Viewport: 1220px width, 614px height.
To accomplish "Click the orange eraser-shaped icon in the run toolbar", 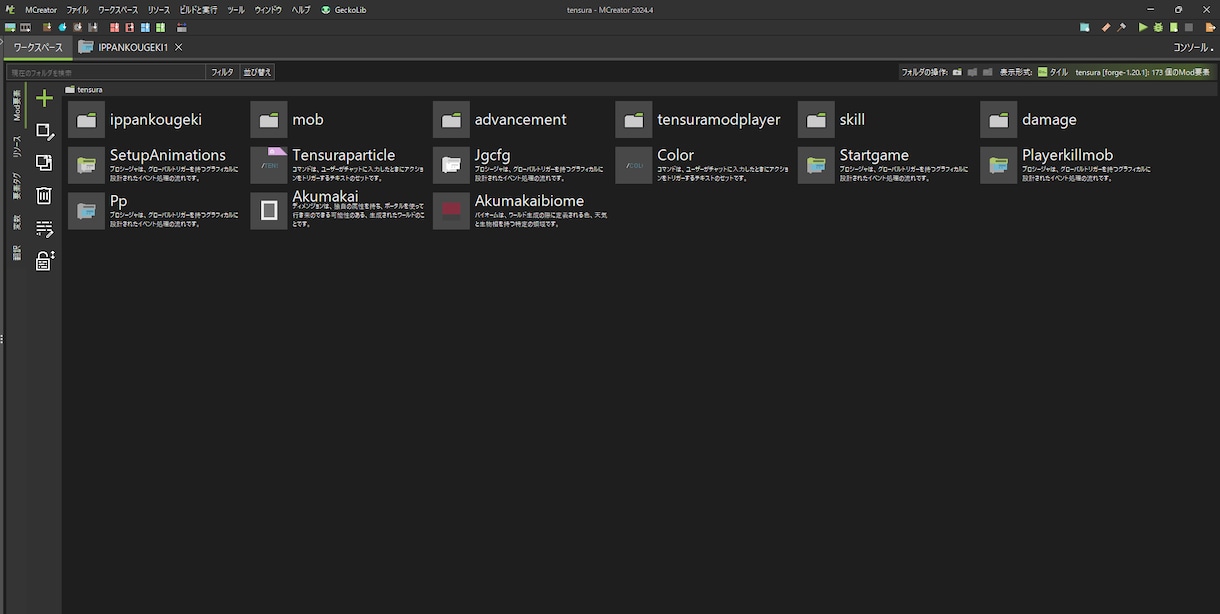I will click(x=1106, y=28).
